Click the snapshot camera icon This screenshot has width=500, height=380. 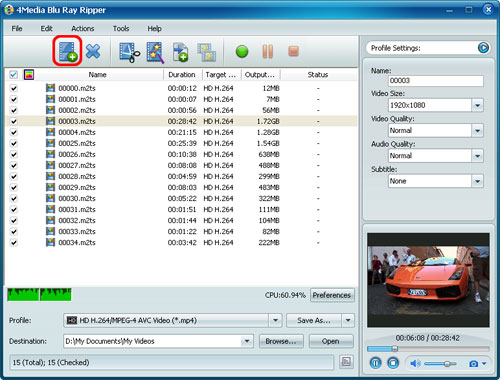coord(473,364)
